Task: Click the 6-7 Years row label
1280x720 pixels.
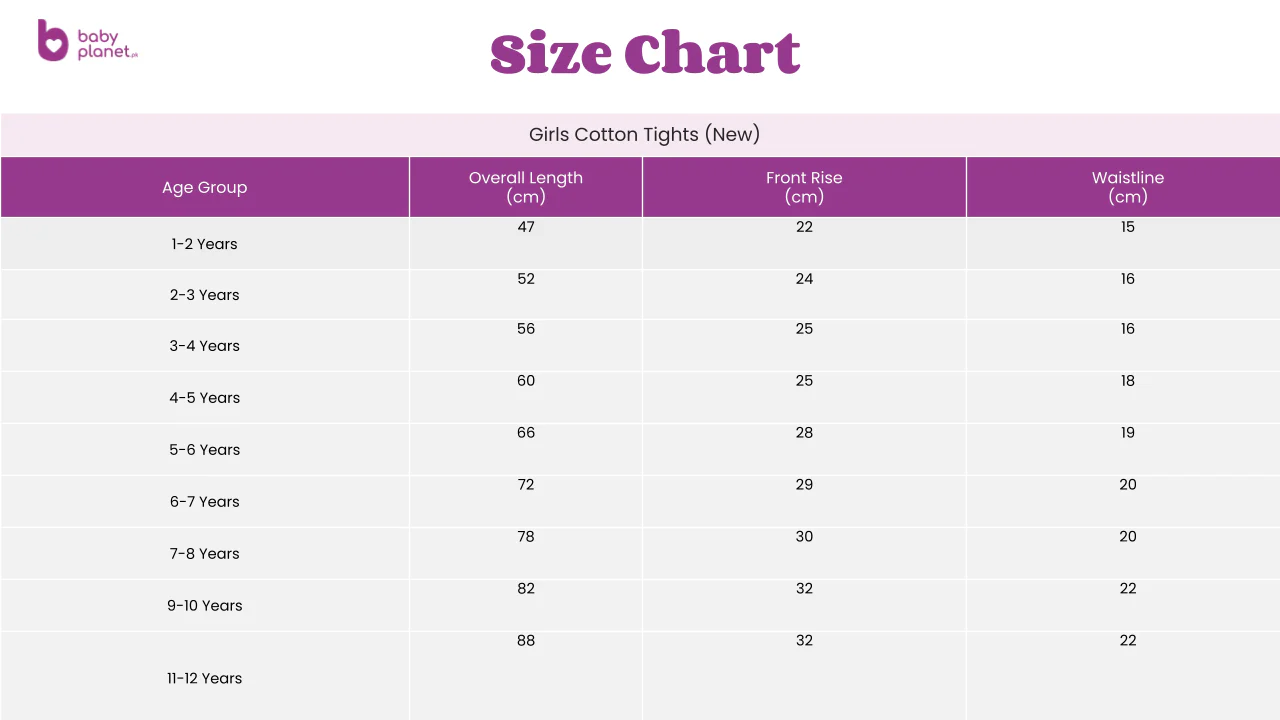Action: tap(204, 502)
